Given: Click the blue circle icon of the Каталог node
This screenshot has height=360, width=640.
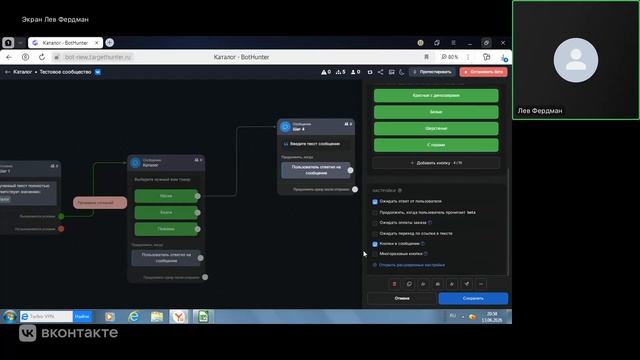Looking at the screenshot, I should [135, 163].
